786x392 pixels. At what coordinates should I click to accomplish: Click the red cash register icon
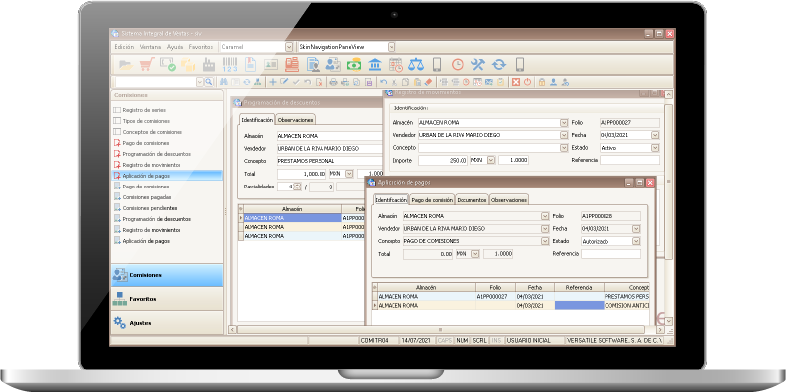[x=292, y=64]
